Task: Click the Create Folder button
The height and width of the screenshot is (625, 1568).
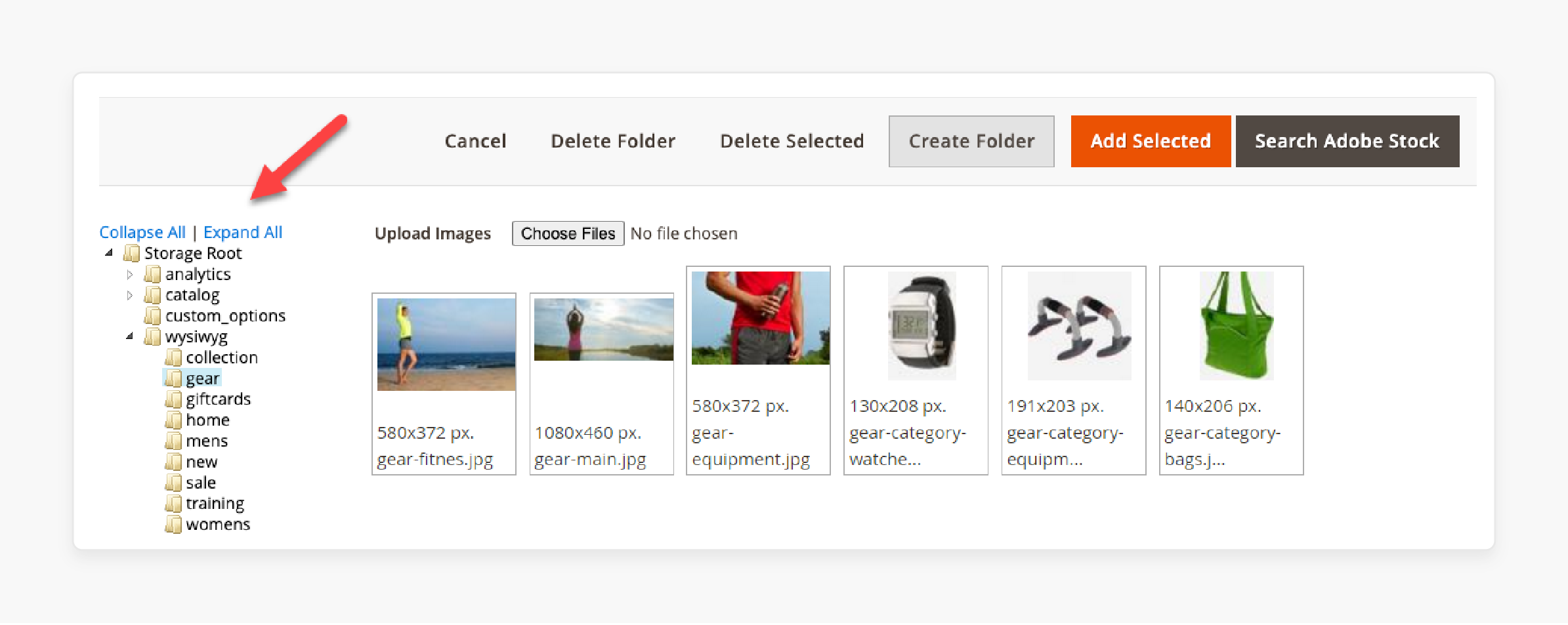Action: [971, 141]
